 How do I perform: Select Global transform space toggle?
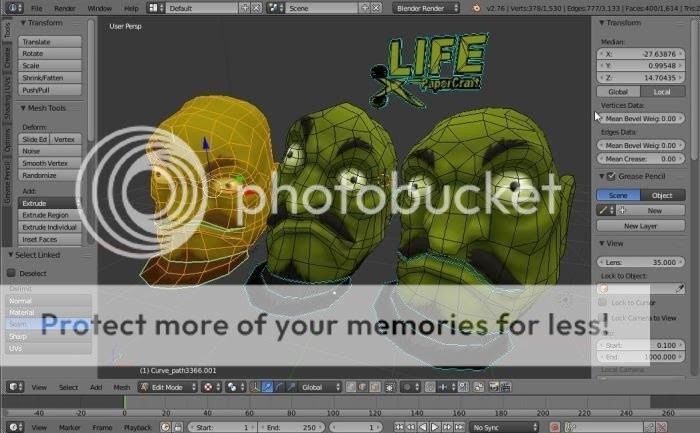click(x=618, y=92)
